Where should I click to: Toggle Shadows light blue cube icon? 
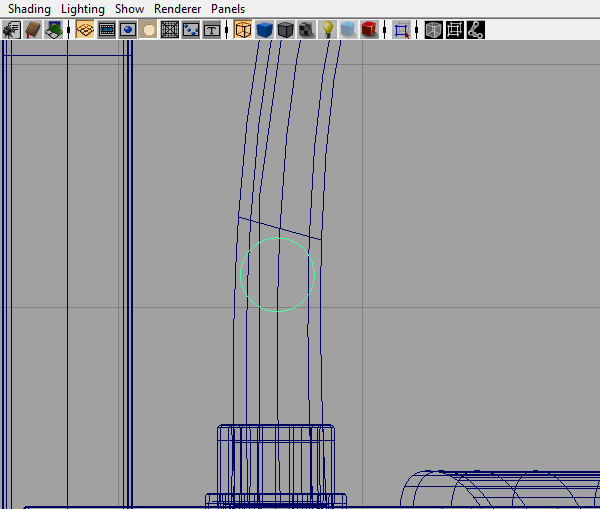tap(348, 30)
